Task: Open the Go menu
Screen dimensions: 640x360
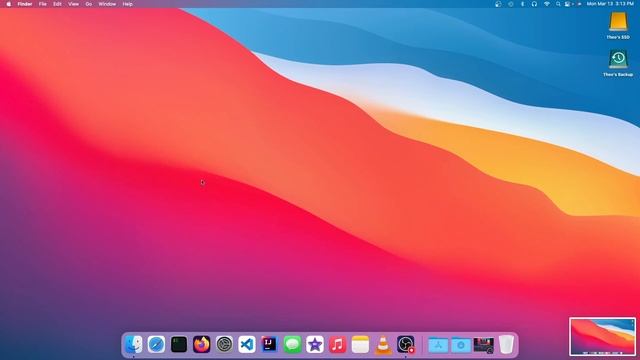Action: (89, 4)
